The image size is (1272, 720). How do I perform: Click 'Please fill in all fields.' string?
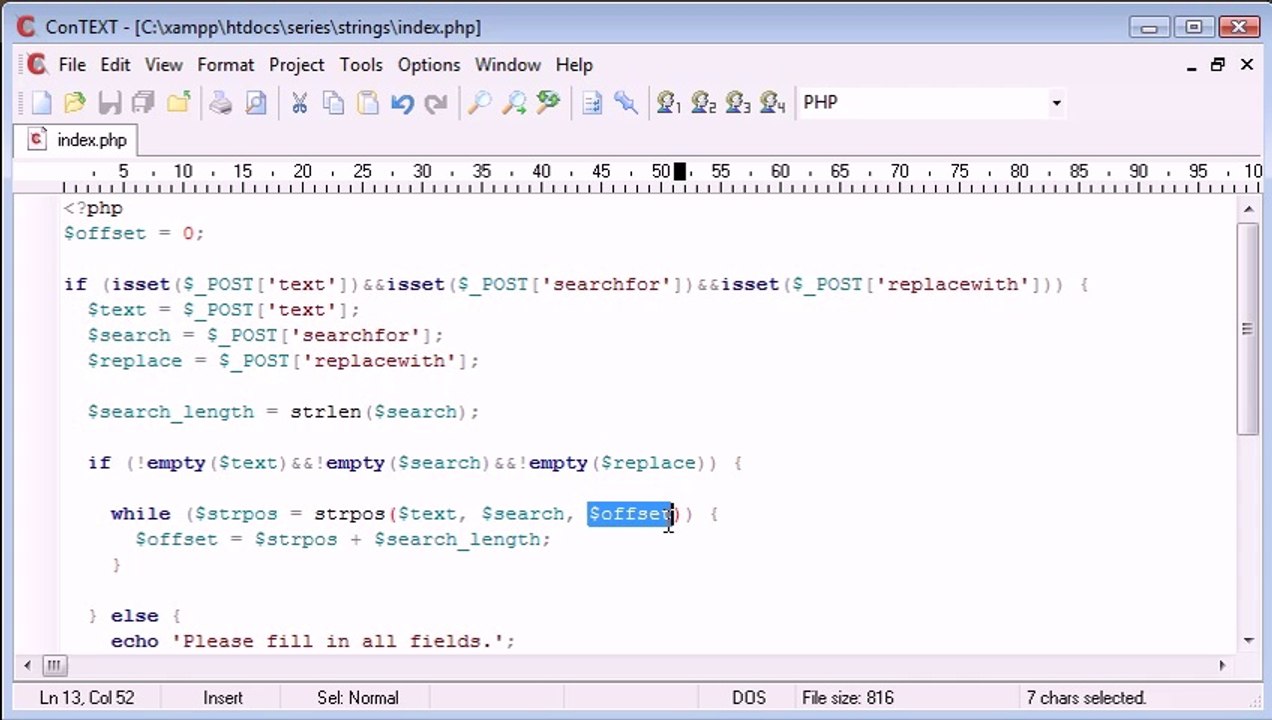(339, 641)
